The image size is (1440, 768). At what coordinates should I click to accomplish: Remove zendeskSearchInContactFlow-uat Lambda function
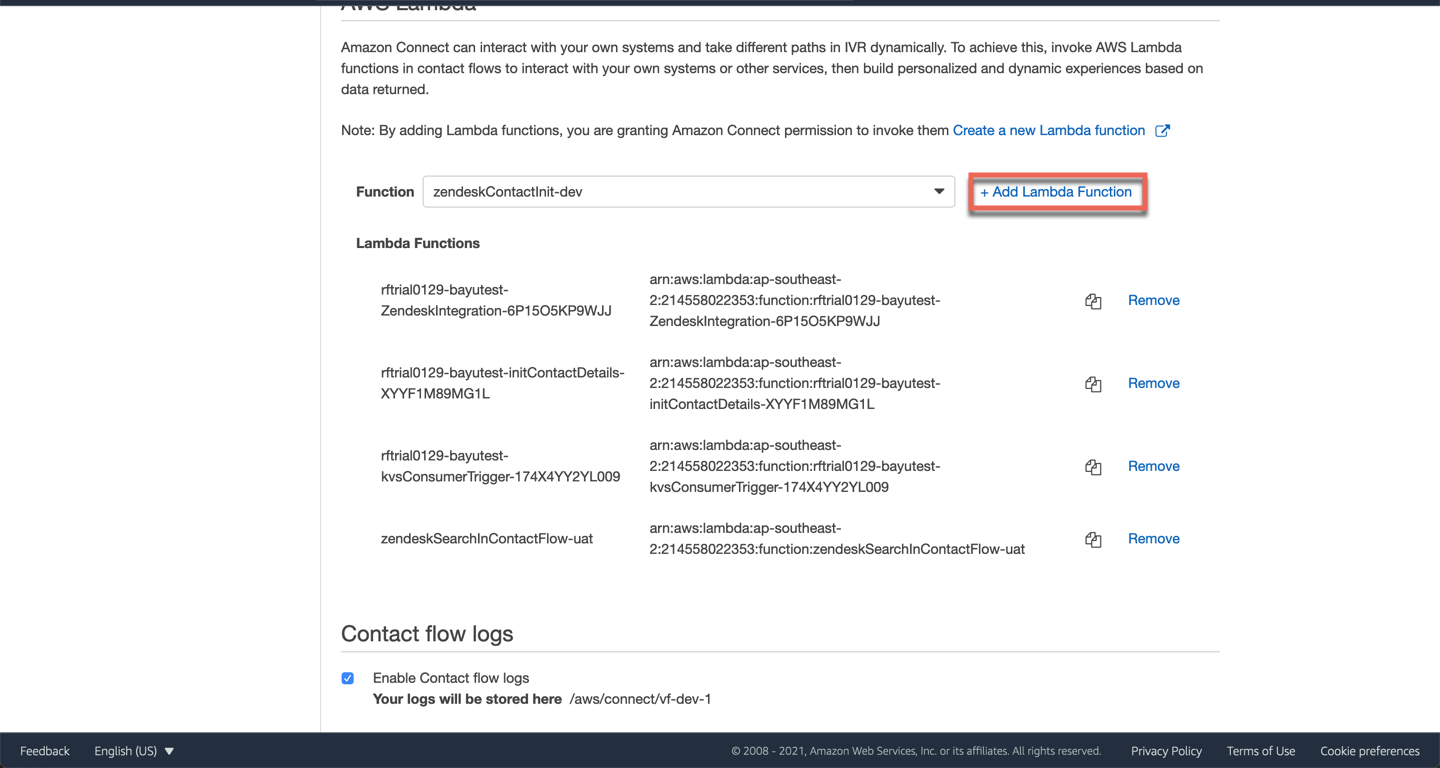pos(1153,539)
